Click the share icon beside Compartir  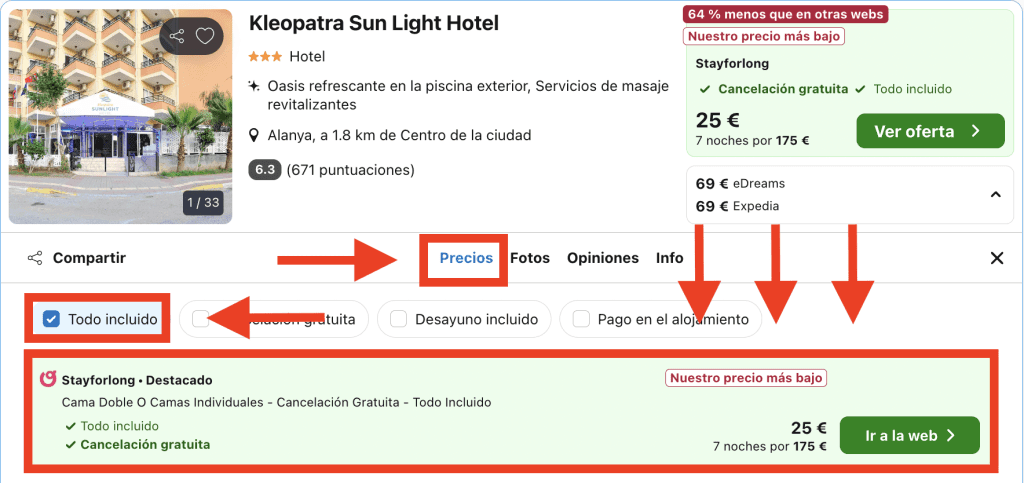(x=35, y=258)
